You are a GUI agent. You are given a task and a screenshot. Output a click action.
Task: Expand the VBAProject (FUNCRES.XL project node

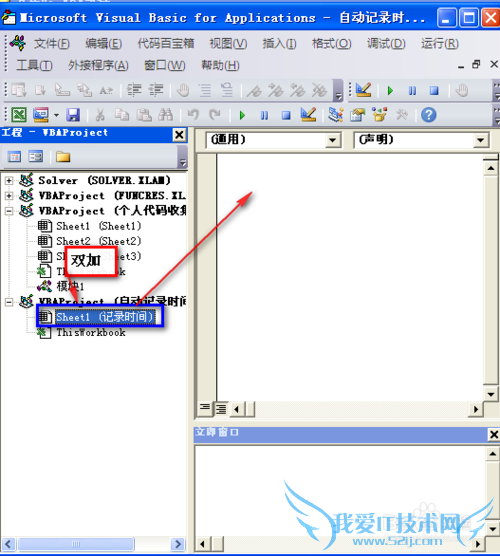pos(9,196)
